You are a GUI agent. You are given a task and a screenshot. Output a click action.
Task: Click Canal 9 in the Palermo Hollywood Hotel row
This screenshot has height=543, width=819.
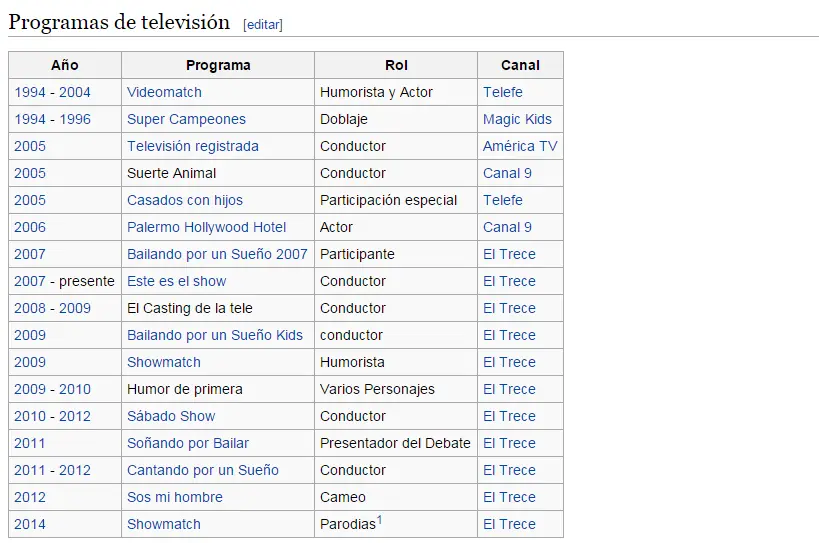[507, 228]
